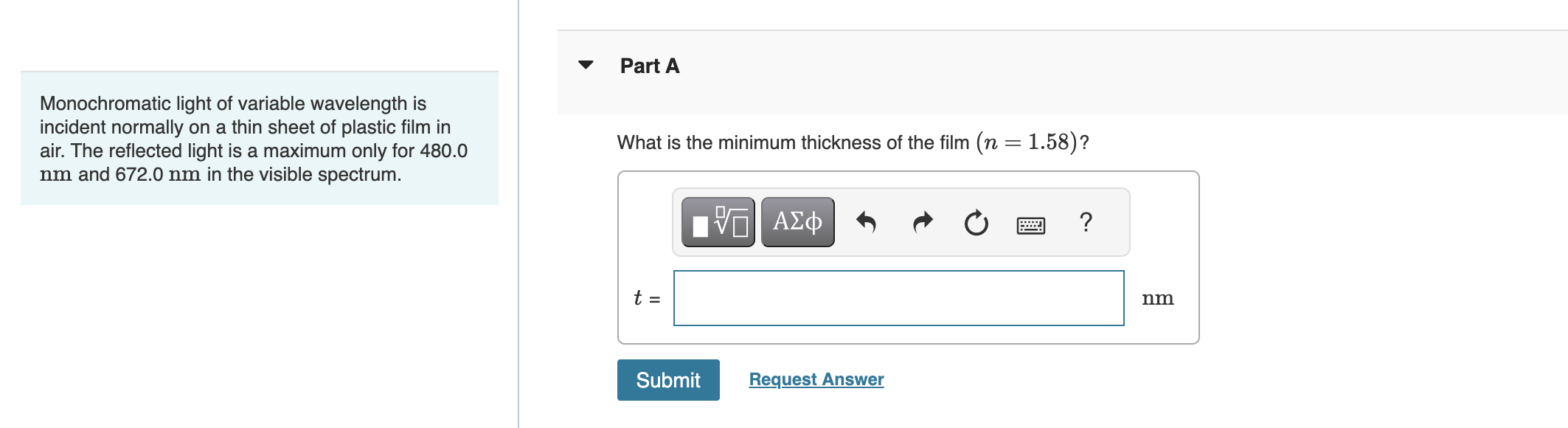Reset the answer with circular arrow icon
This screenshot has width=1568, height=428.
click(x=976, y=222)
